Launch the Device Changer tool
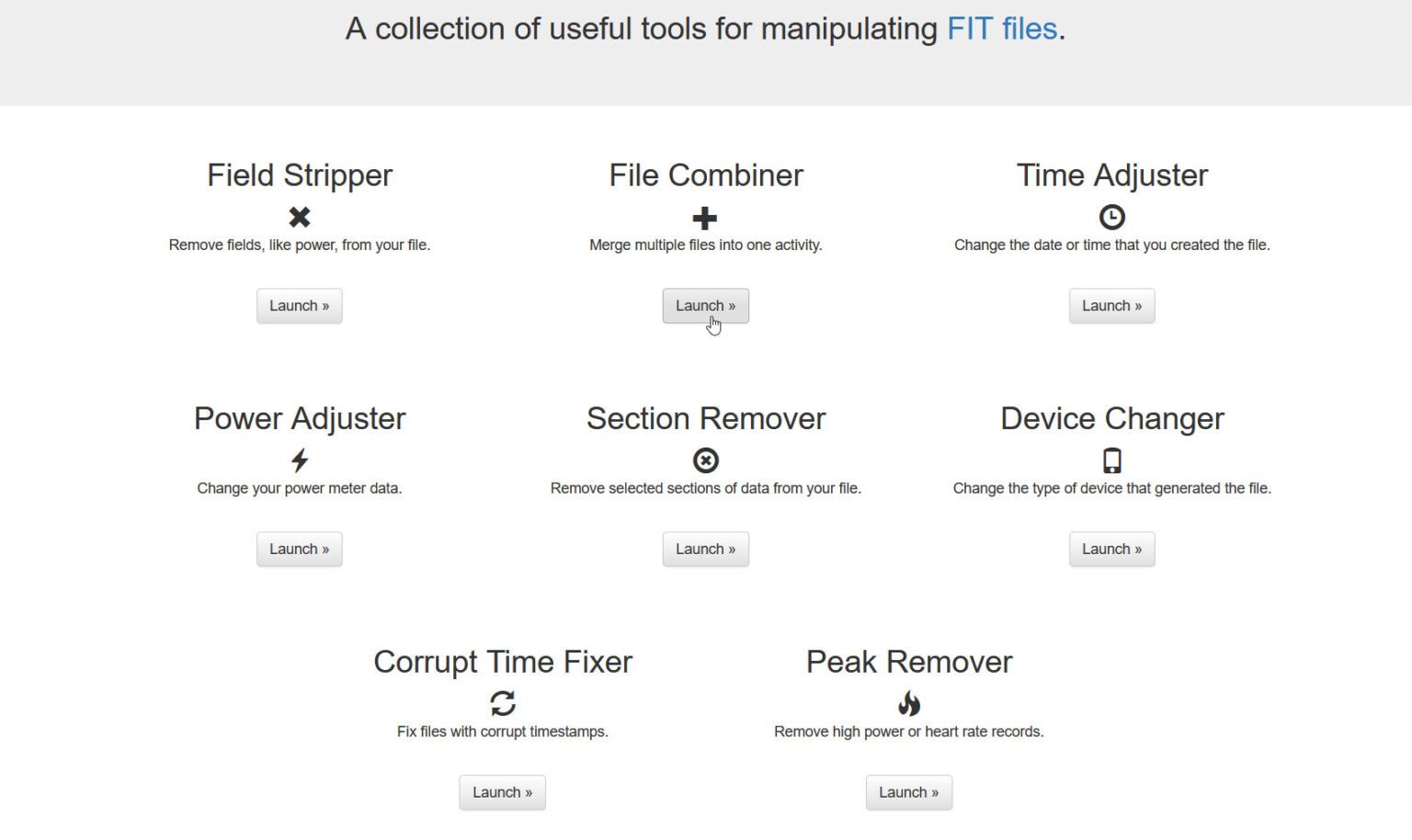 pyautogui.click(x=1111, y=550)
